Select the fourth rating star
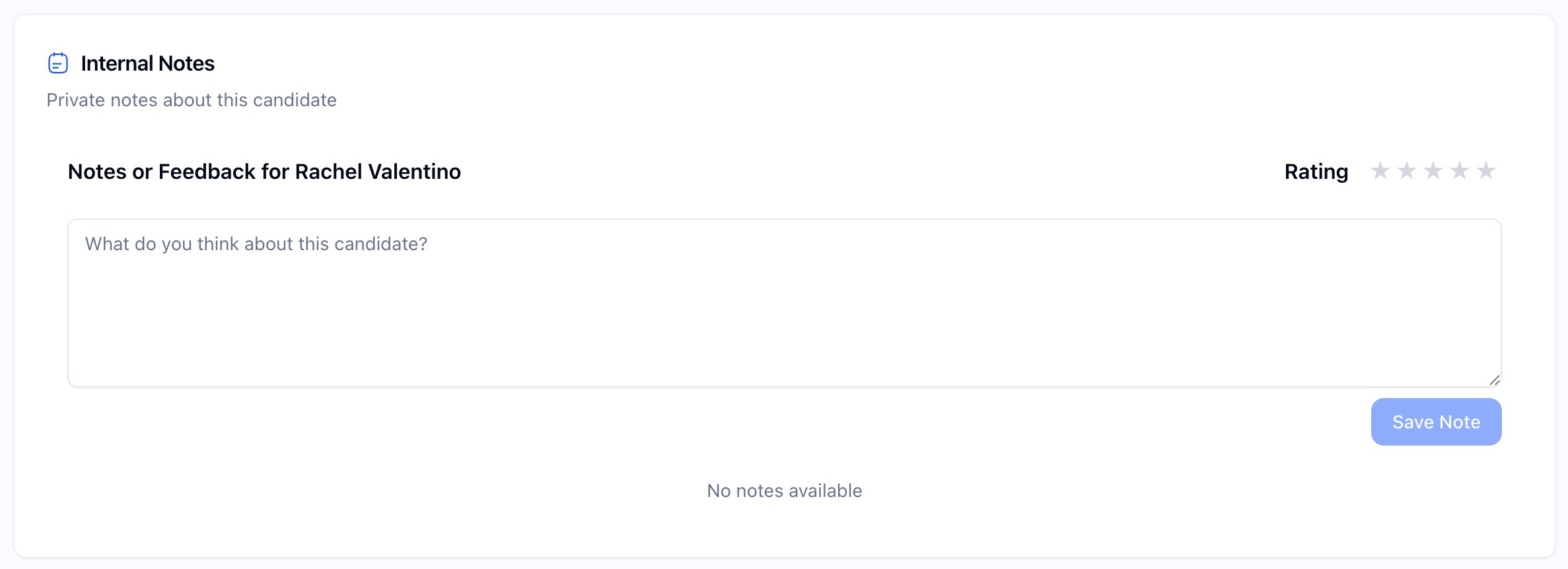 [x=1459, y=171]
